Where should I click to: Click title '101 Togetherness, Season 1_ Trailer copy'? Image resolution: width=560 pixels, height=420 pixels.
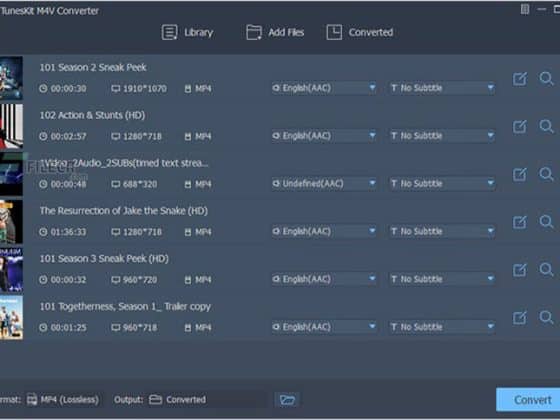tap(125, 307)
